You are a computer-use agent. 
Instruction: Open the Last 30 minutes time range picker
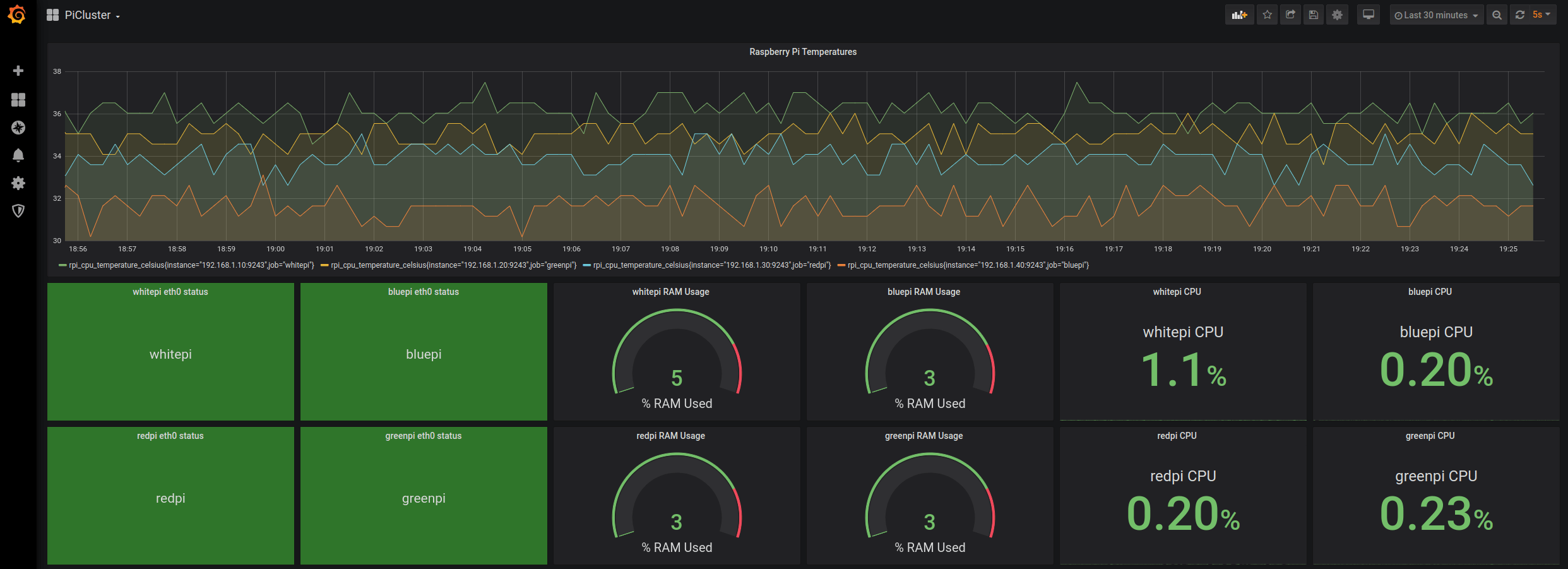(x=1436, y=14)
